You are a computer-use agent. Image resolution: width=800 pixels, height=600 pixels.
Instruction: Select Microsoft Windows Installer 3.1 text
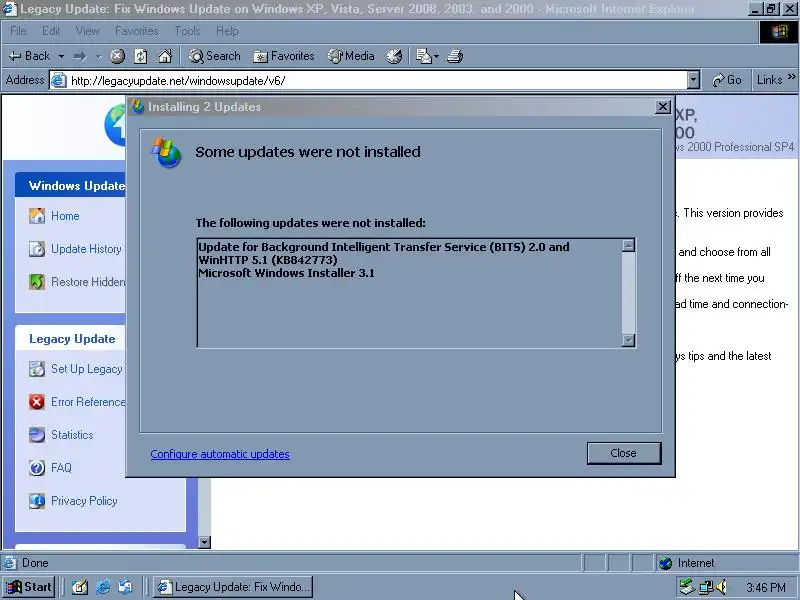286,273
